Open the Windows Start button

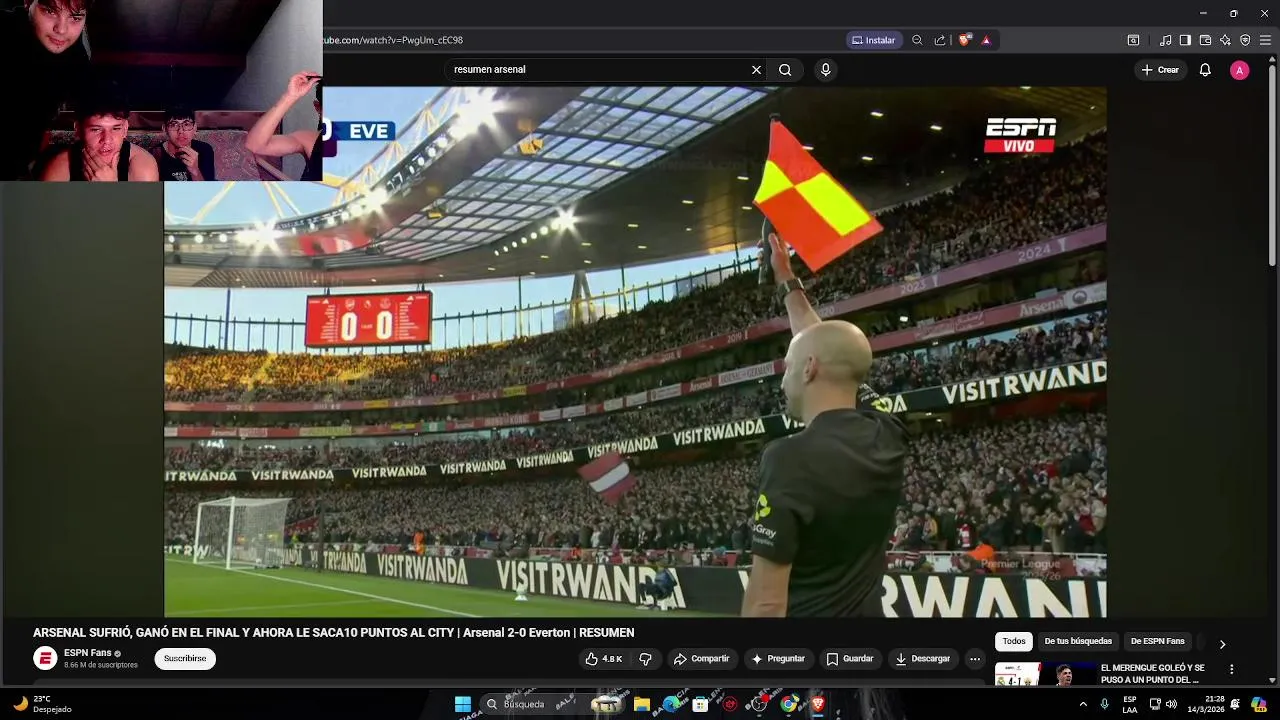463,704
